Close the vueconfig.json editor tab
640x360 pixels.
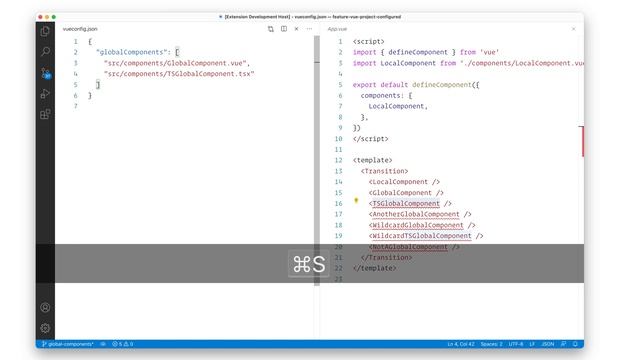tap(296, 29)
